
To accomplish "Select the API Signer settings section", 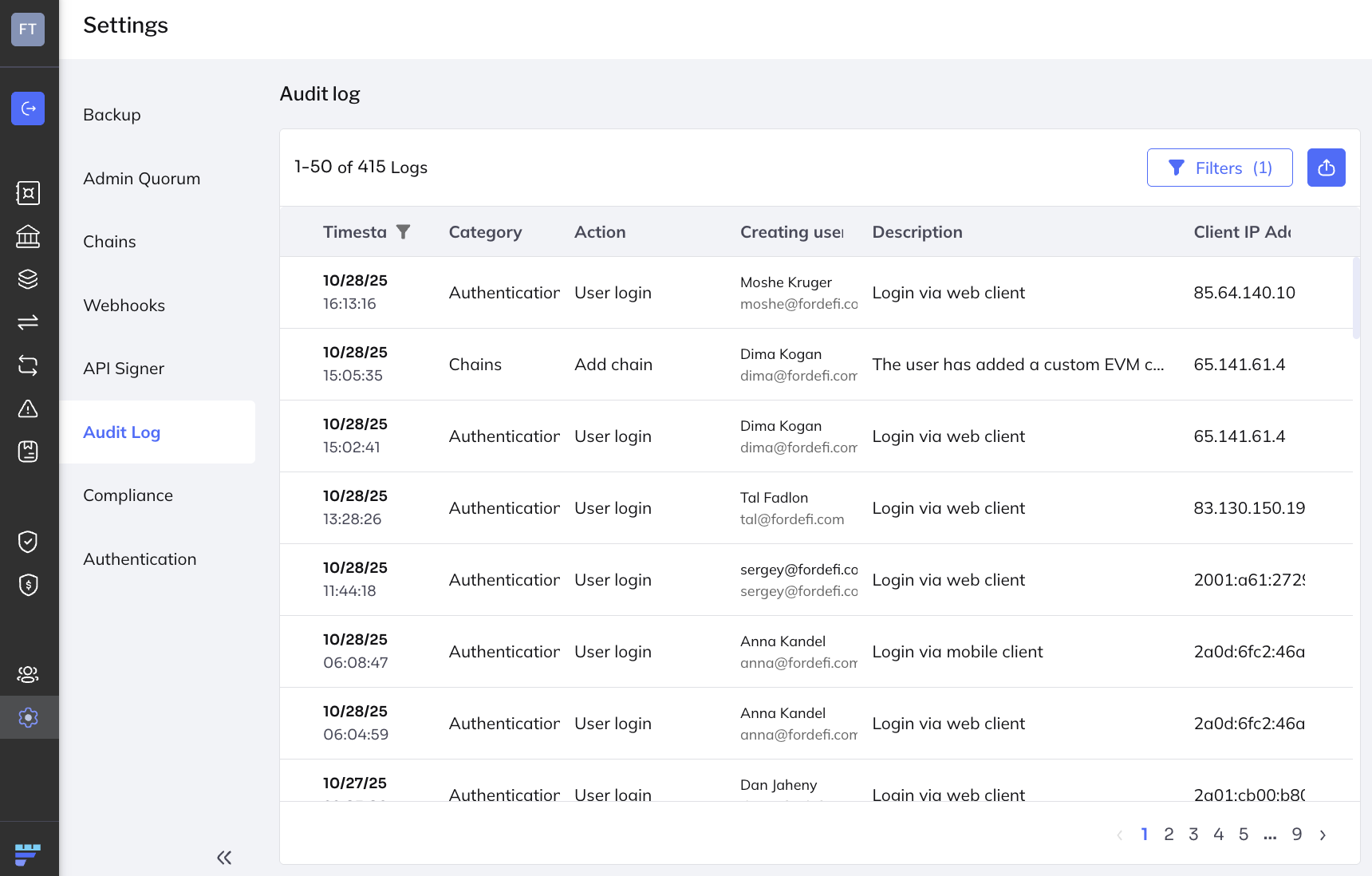I will point(124,369).
